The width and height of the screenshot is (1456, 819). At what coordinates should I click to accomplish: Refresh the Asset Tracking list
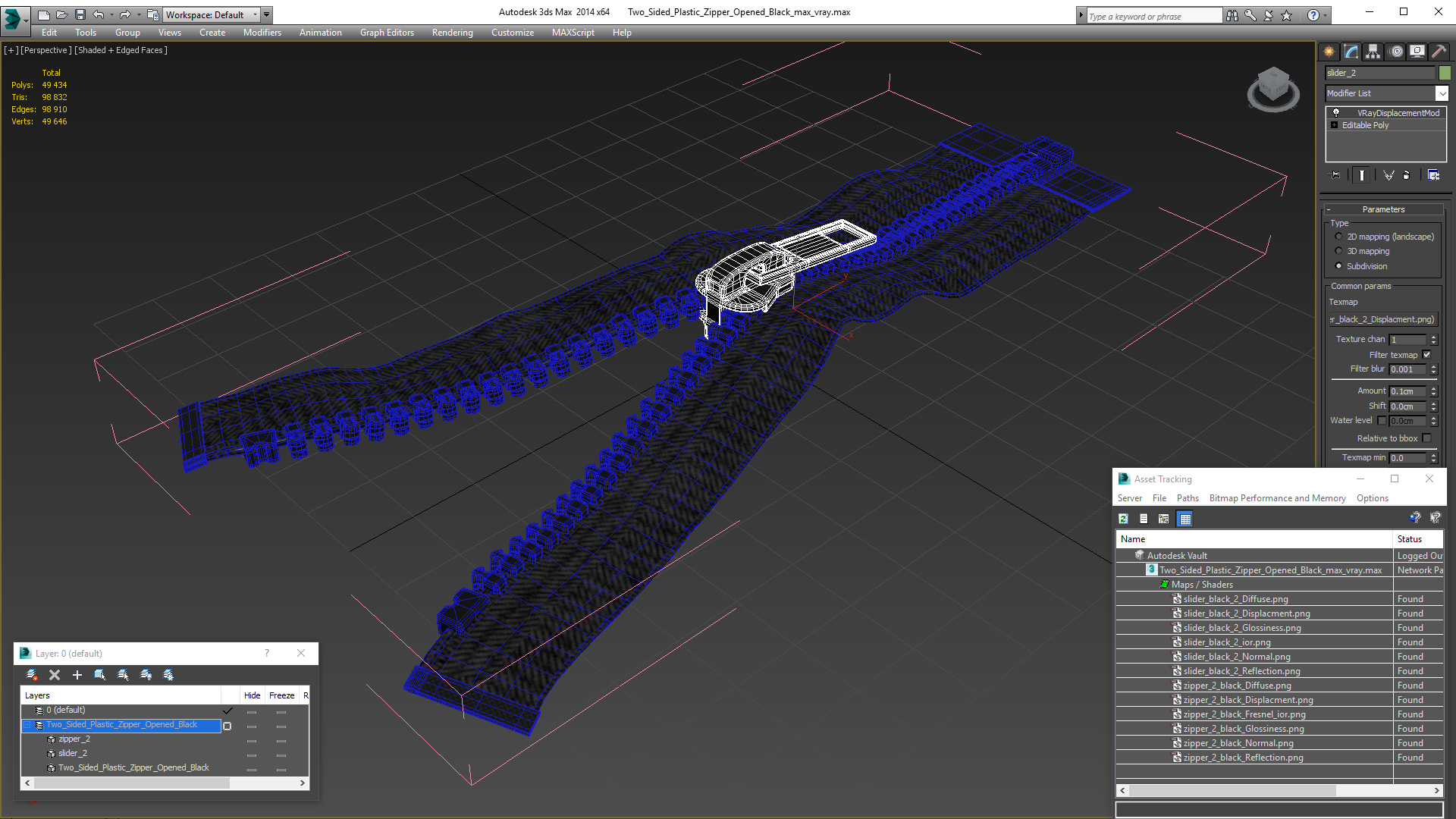coord(1123,519)
